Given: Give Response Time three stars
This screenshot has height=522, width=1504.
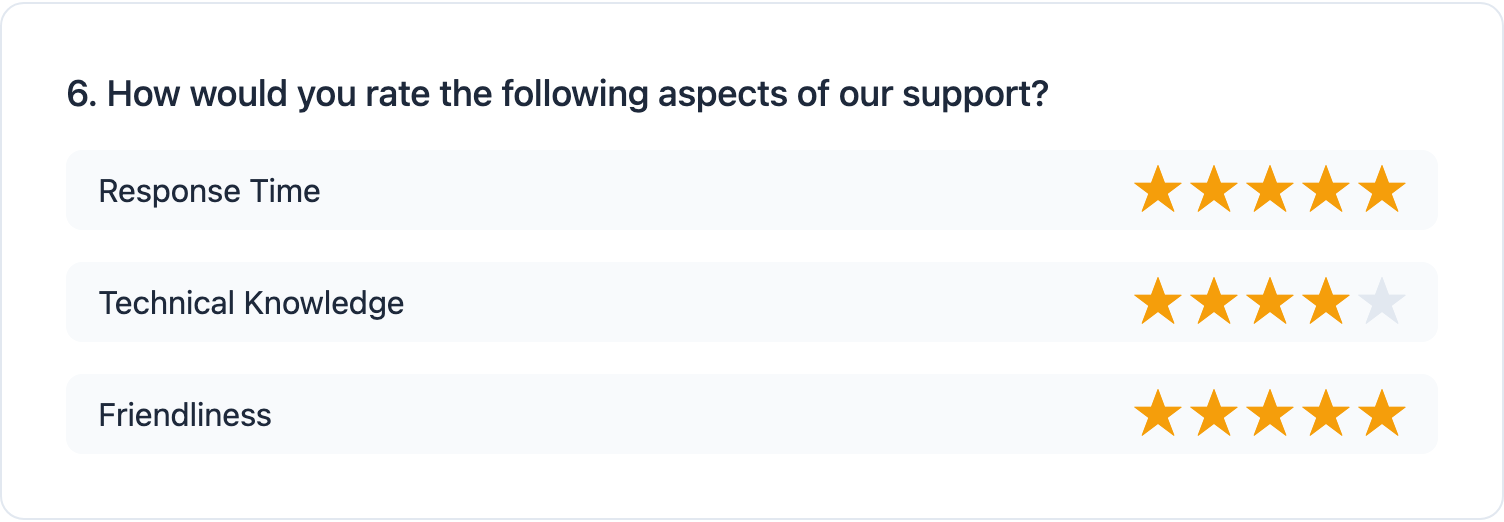Looking at the screenshot, I should click(1269, 190).
